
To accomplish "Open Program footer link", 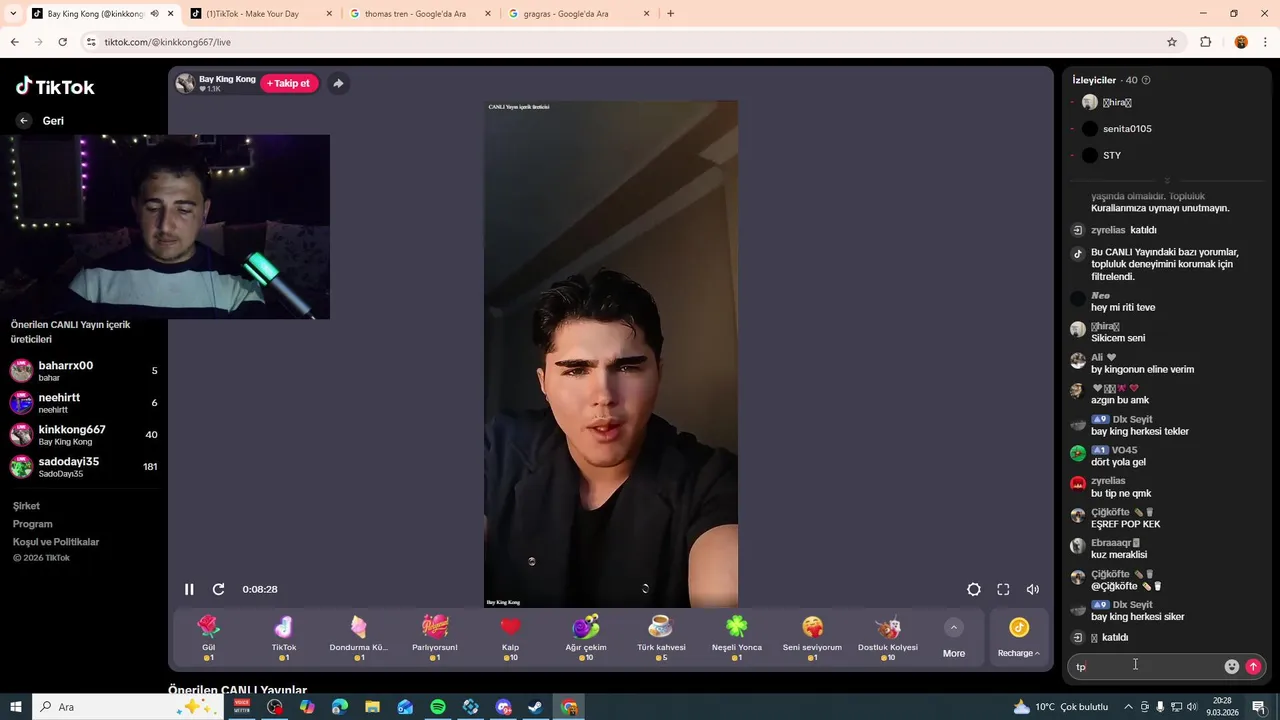I will tap(32, 524).
